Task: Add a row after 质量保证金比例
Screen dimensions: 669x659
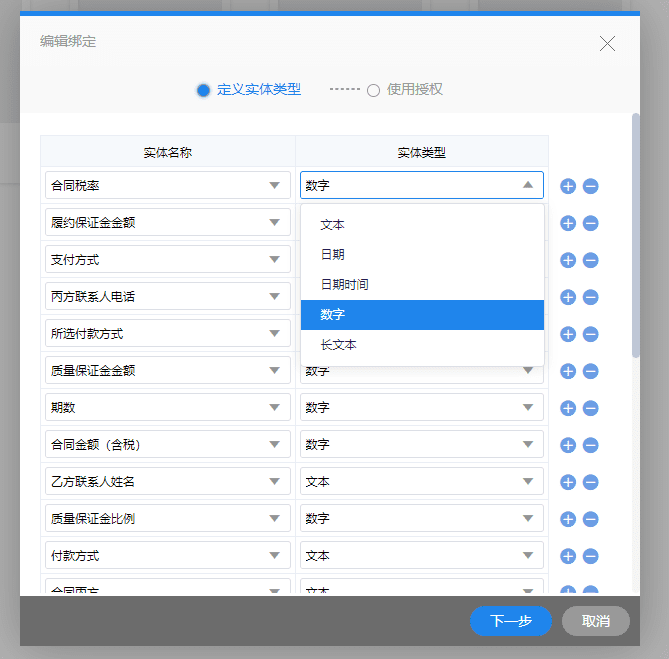Action: pyautogui.click(x=568, y=519)
